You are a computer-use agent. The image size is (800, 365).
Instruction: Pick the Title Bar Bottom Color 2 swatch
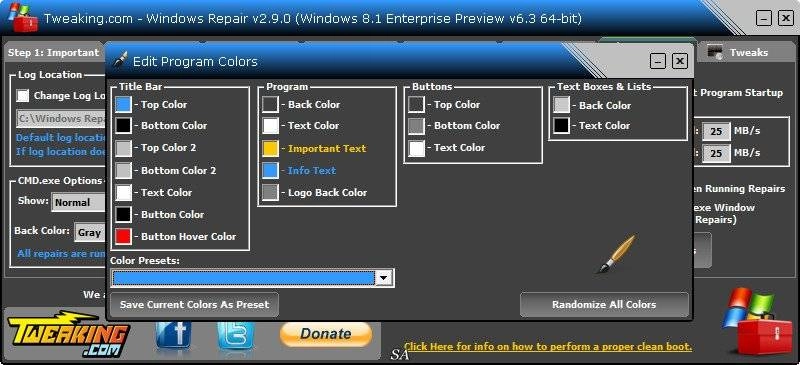[x=123, y=170]
